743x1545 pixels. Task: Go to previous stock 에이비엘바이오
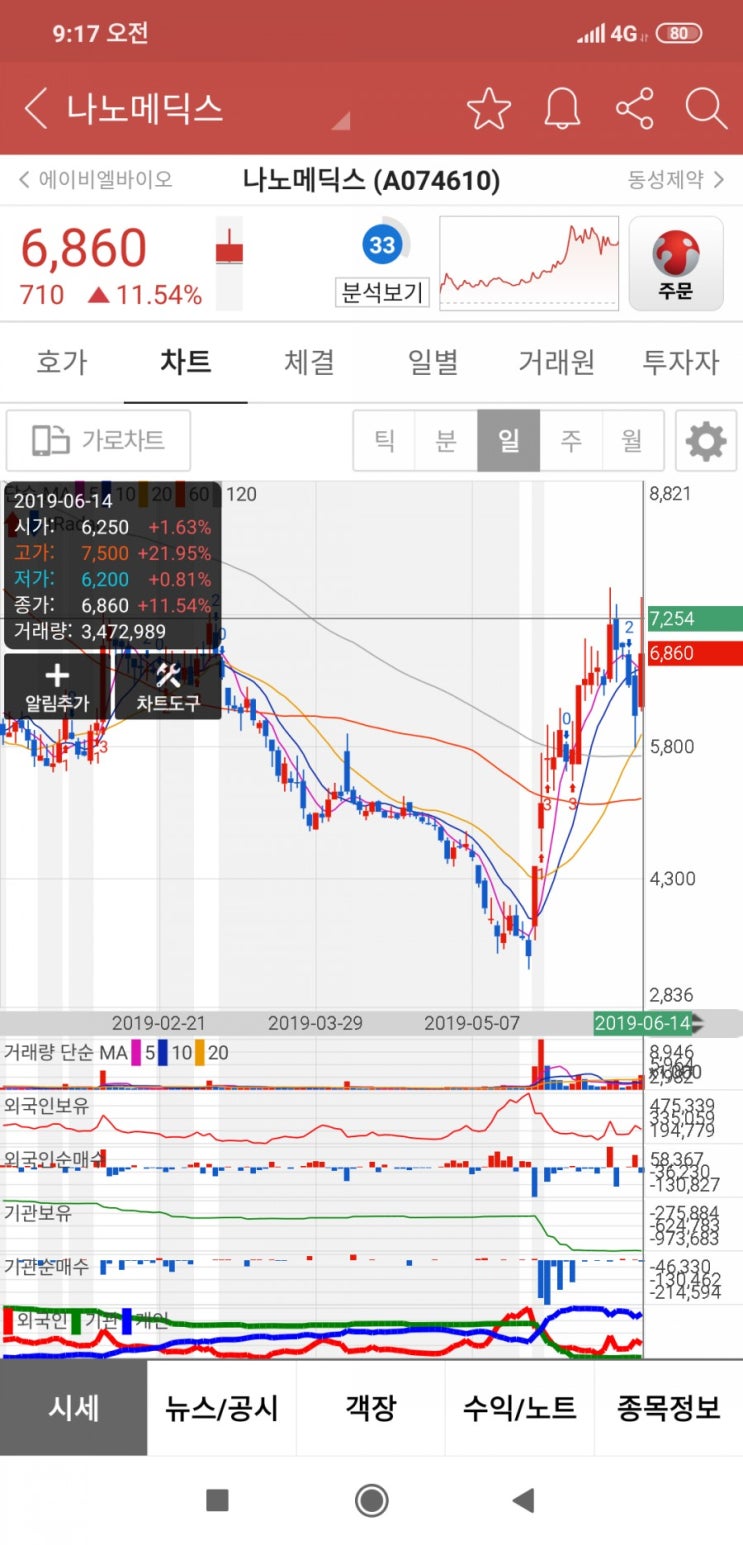pos(95,180)
